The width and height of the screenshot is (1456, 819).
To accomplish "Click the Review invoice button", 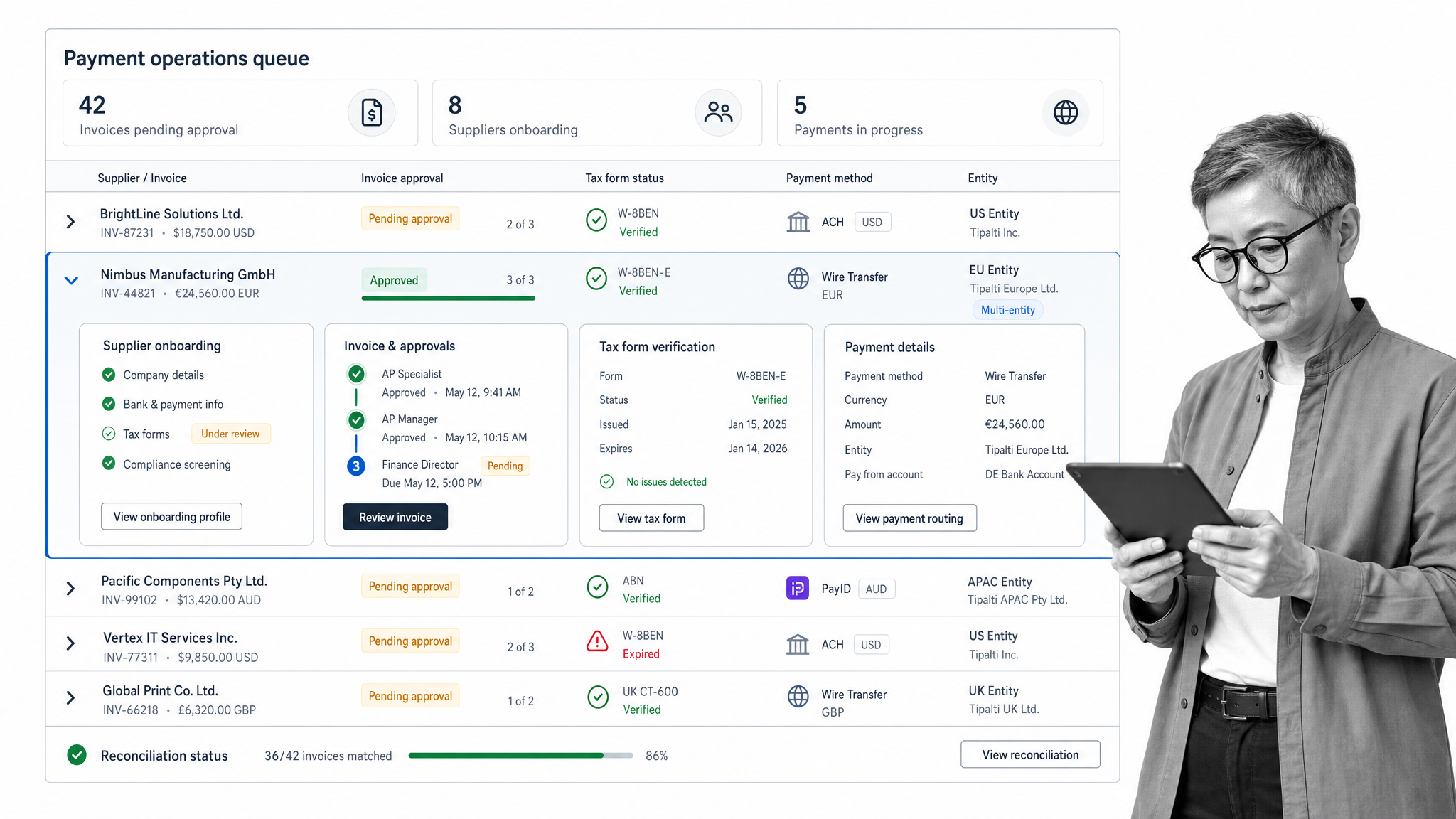I will [395, 517].
